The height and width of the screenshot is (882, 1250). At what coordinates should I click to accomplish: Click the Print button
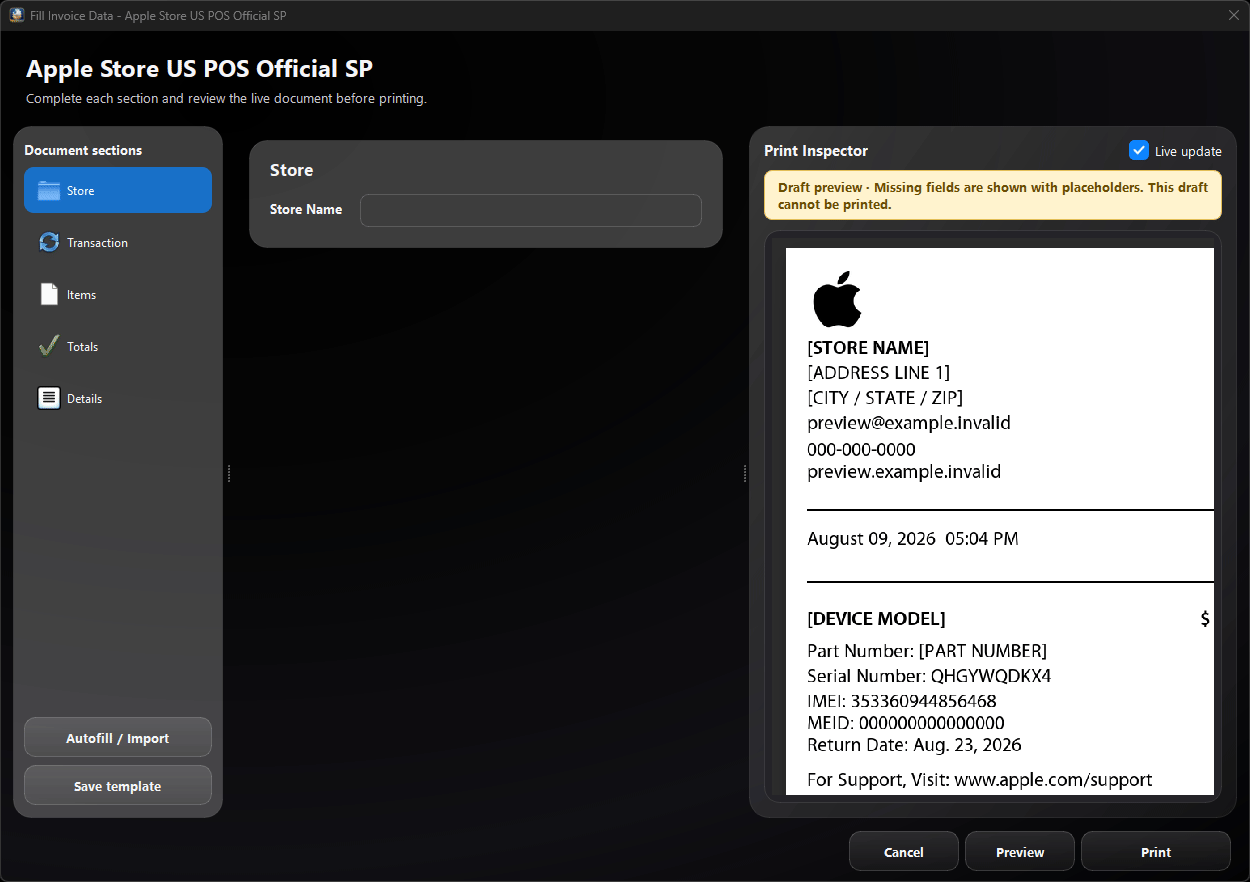pos(1156,852)
